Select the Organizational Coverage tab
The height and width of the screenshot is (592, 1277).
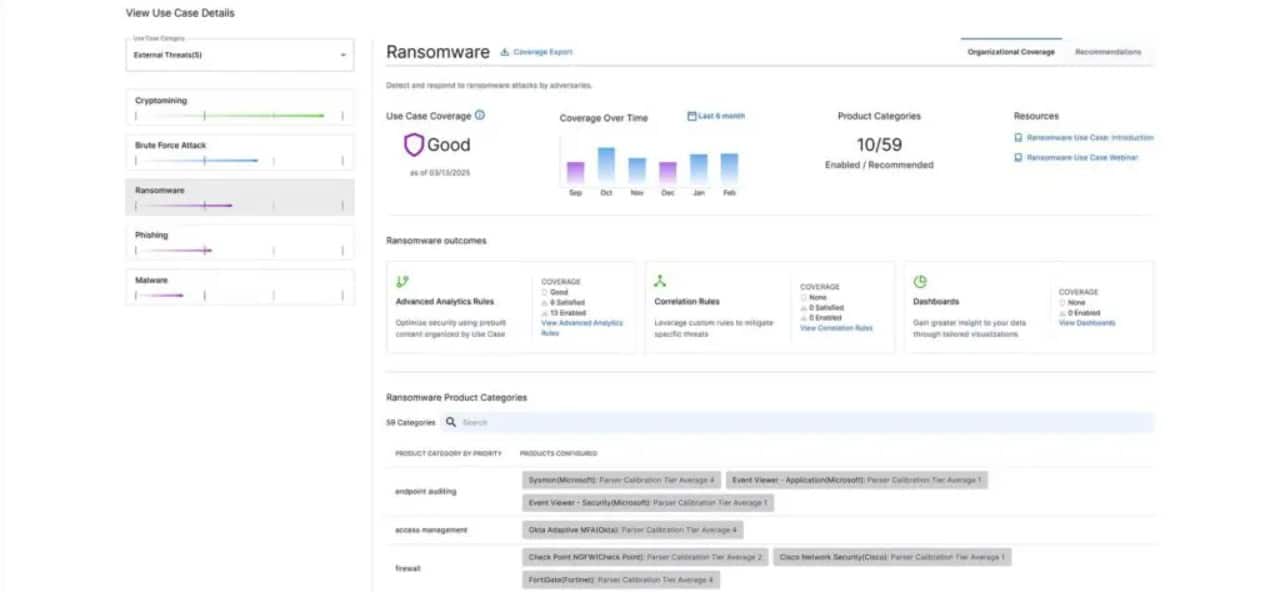pos(1010,52)
